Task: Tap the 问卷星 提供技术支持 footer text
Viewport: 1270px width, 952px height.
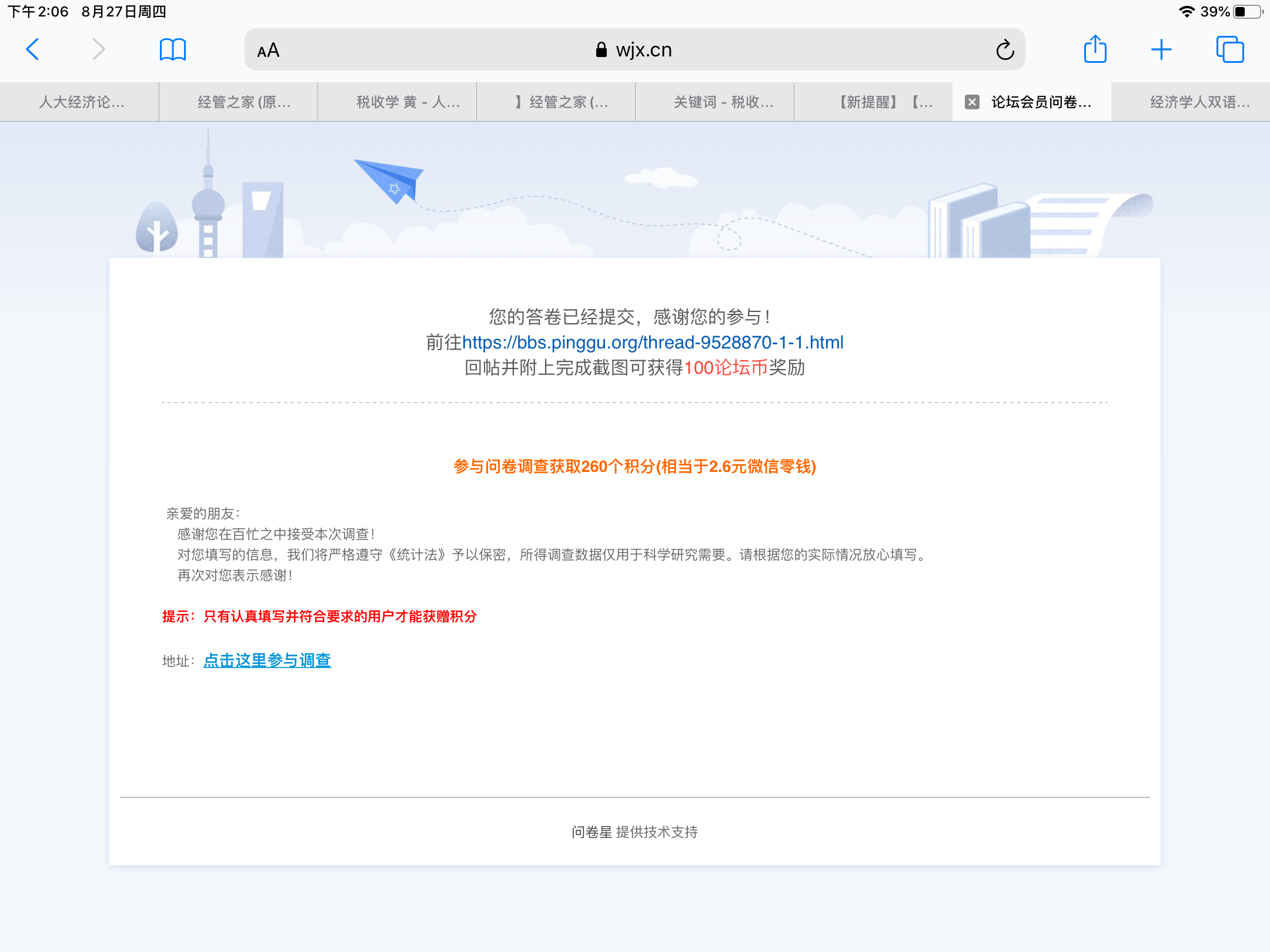Action: coord(634,832)
